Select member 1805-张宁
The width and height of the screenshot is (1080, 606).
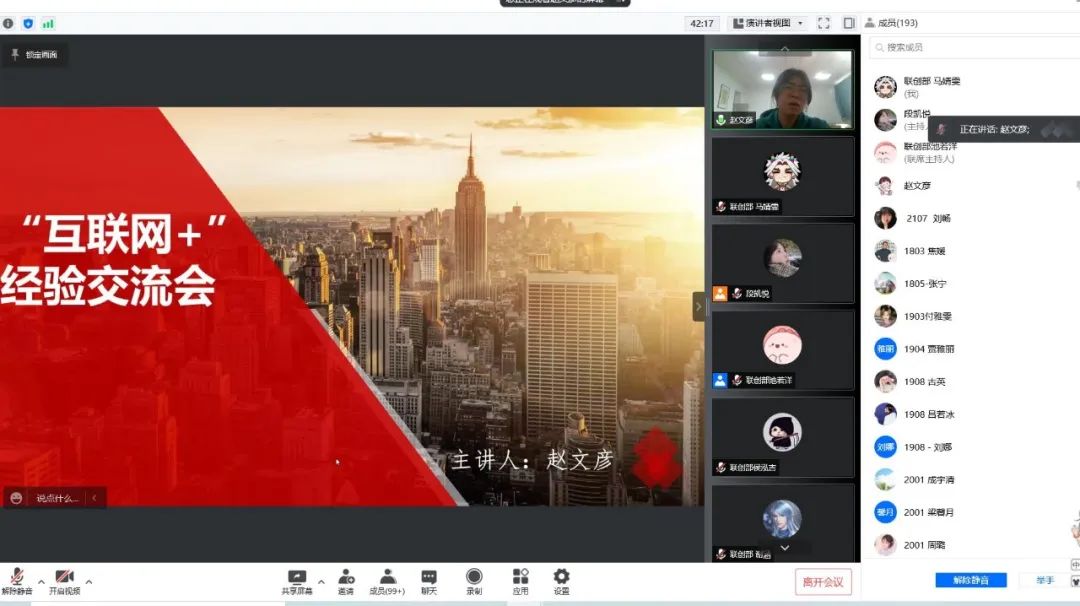click(x=973, y=283)
